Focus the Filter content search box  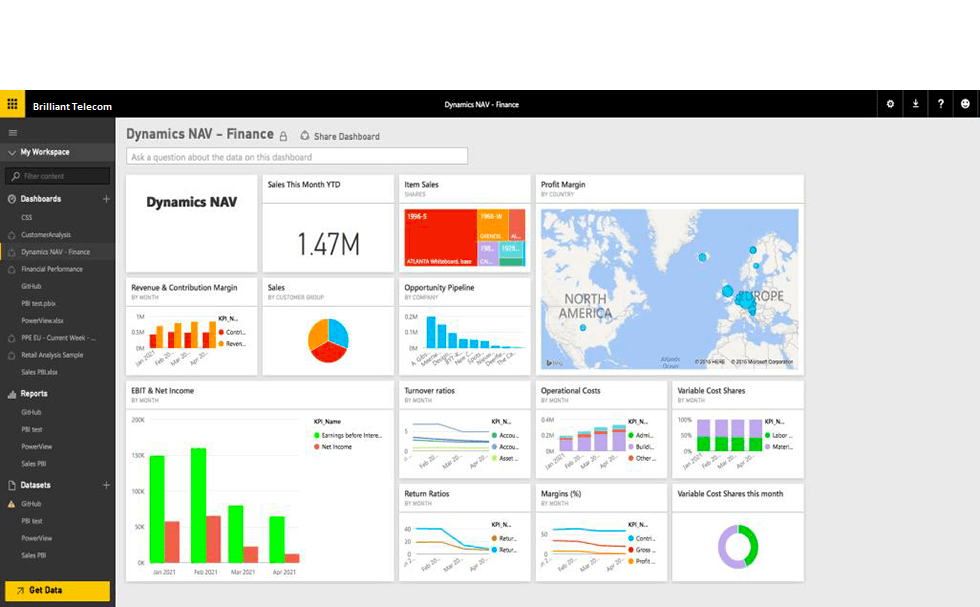tap(58, 176)
